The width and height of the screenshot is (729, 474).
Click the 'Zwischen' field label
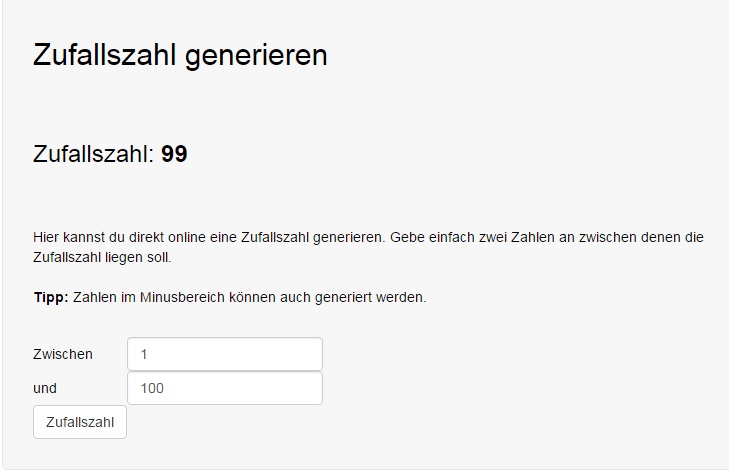pos(63,354)
